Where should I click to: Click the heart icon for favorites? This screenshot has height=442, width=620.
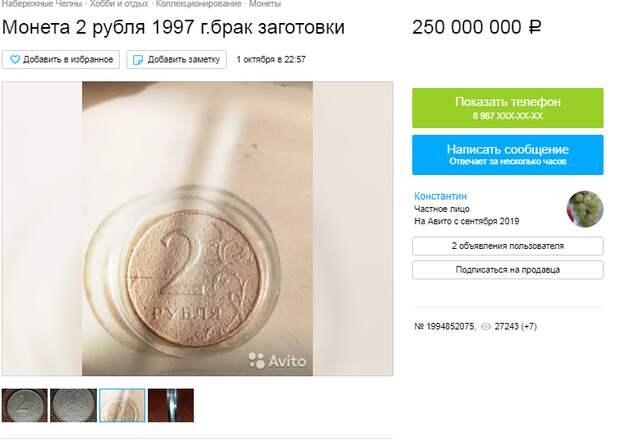coord(15,60)
